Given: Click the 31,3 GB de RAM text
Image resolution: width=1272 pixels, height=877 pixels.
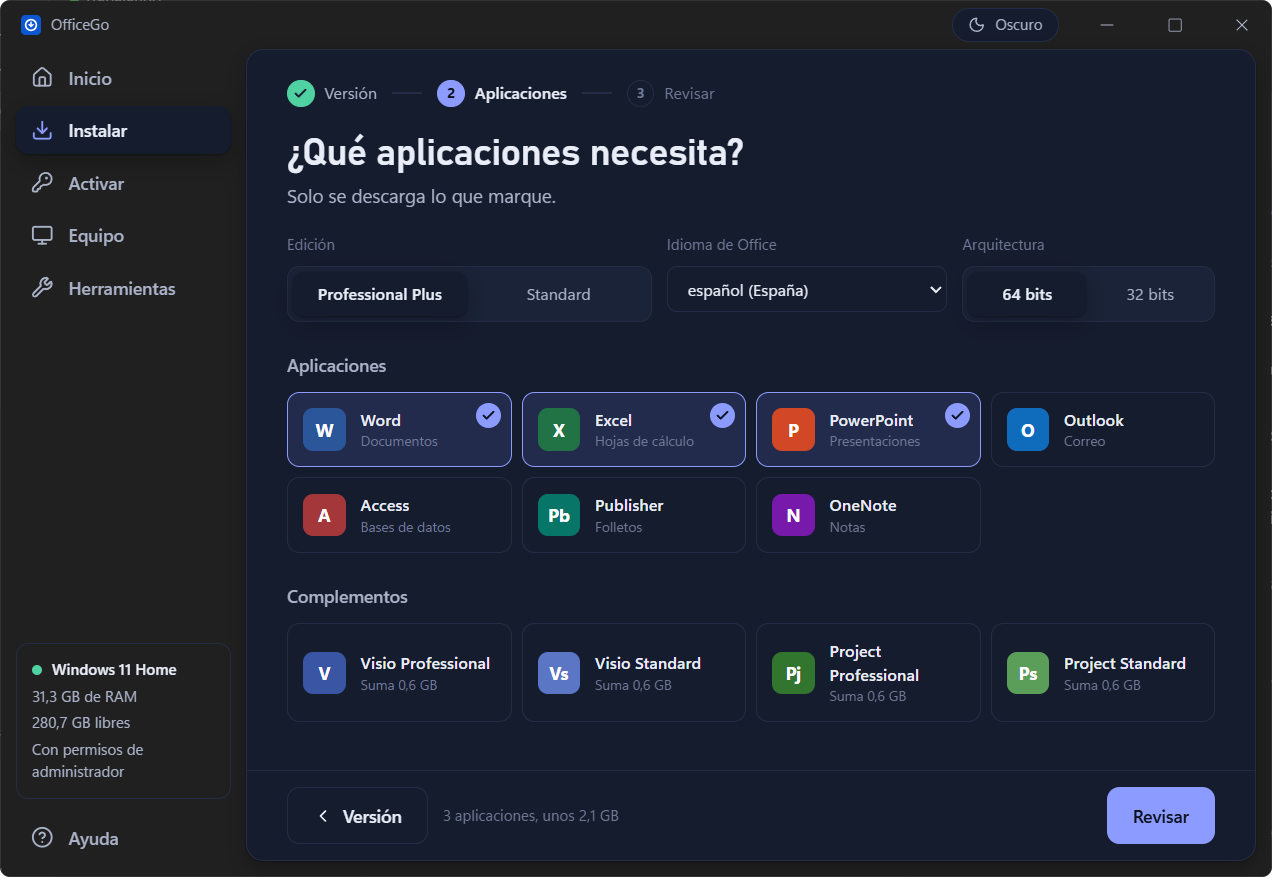Looking at the screenshot, I should [x=84, y=696].
